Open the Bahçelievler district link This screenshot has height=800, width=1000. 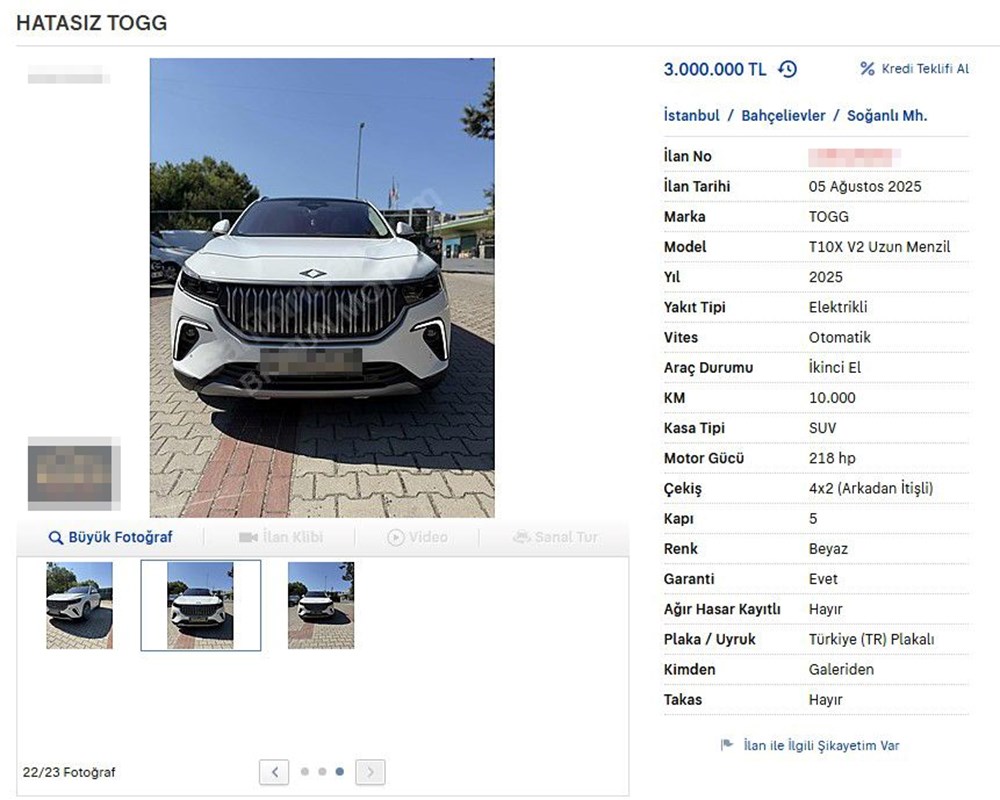(783, 115)
